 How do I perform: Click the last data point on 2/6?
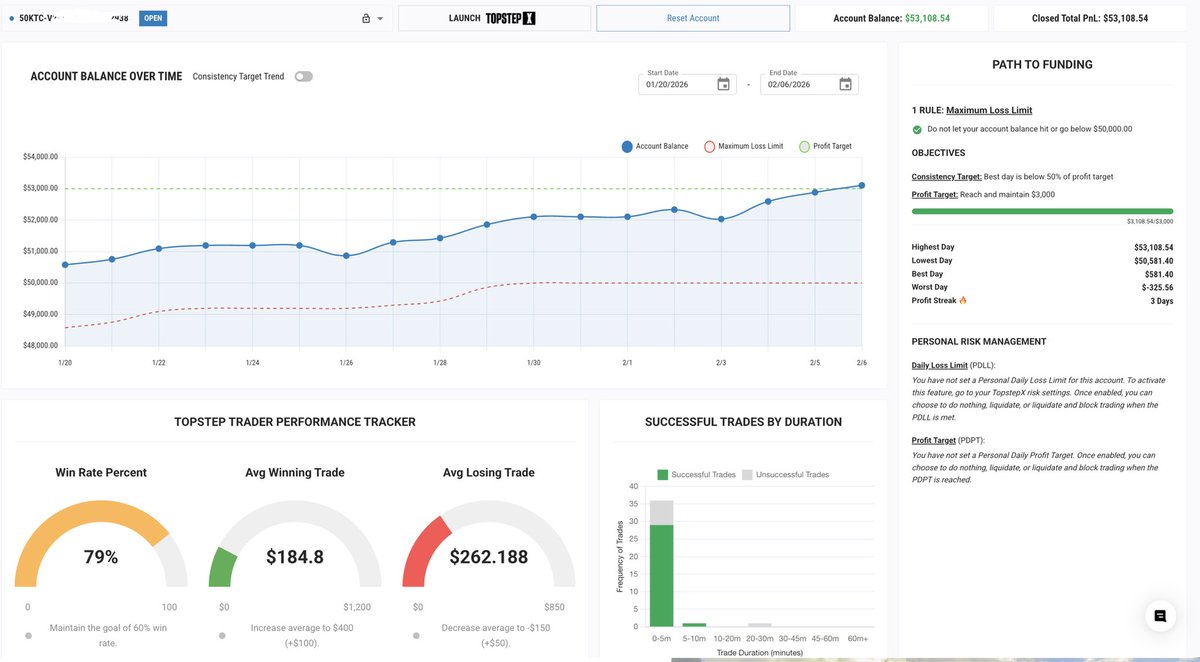tap(862, 185)
